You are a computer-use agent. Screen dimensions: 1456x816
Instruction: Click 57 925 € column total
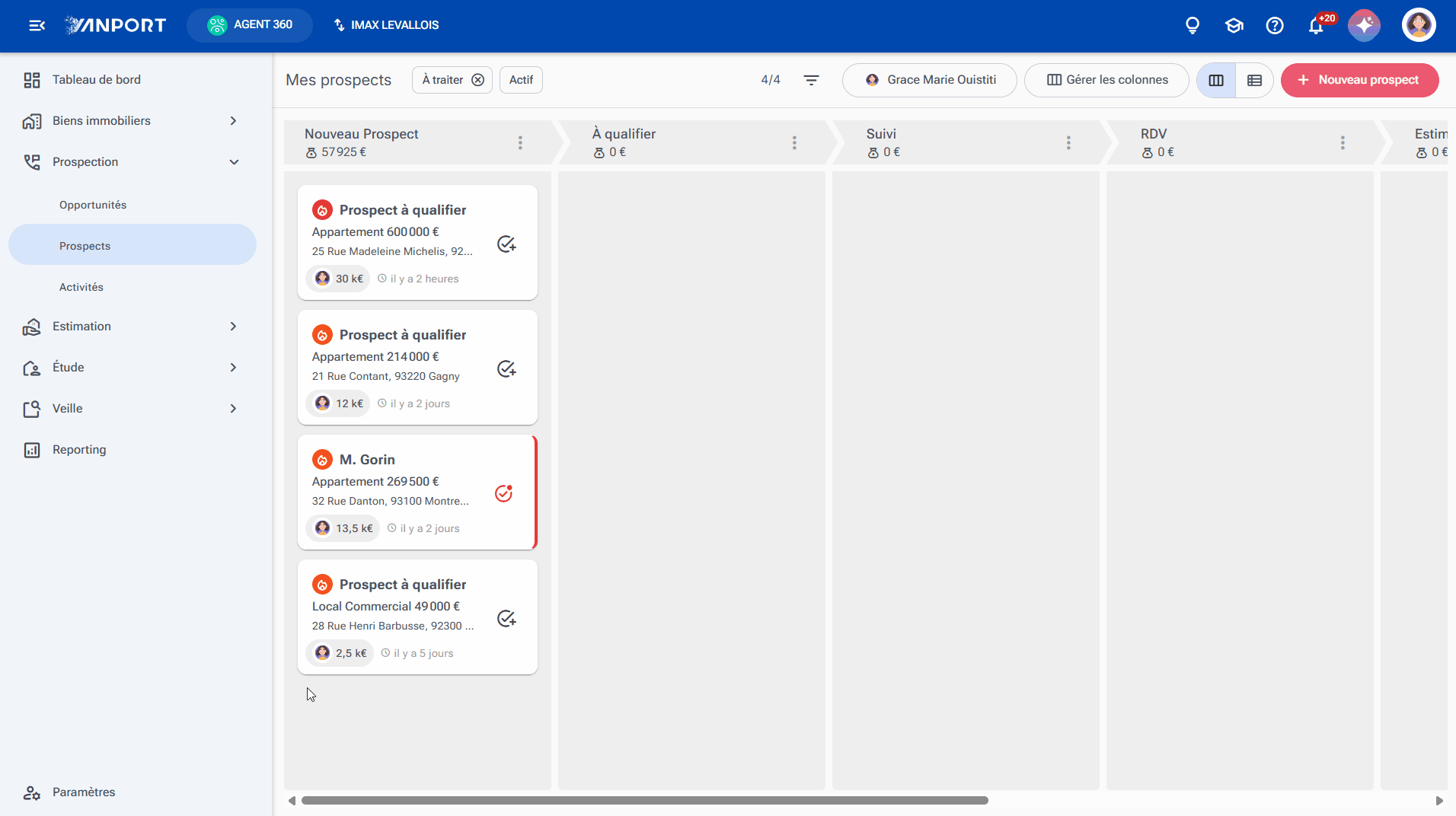[x=337, y=152]
